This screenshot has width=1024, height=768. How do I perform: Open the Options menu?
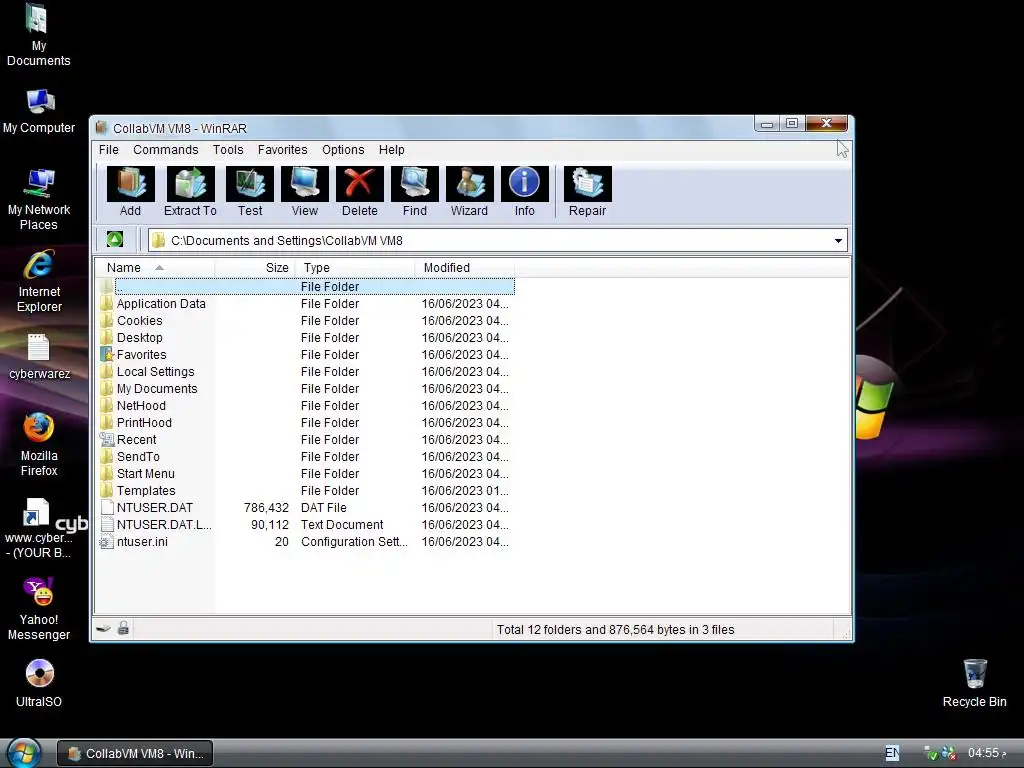coord(343,150)
